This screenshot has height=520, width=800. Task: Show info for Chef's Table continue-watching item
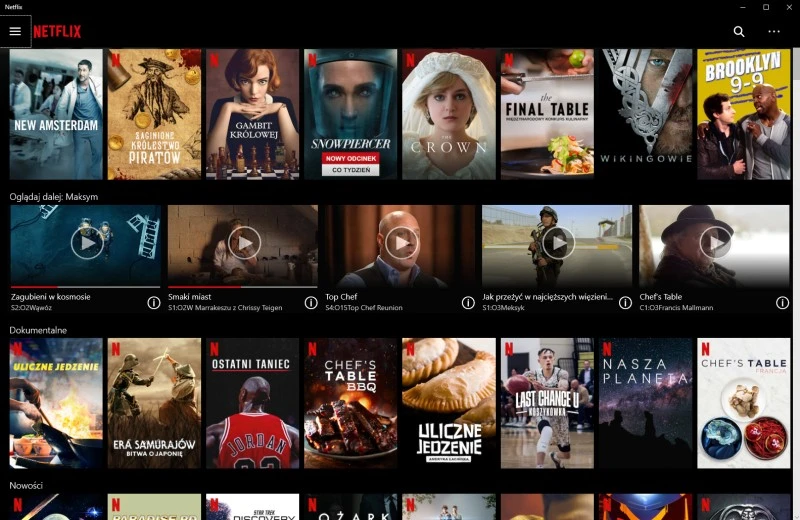[782, 303]
